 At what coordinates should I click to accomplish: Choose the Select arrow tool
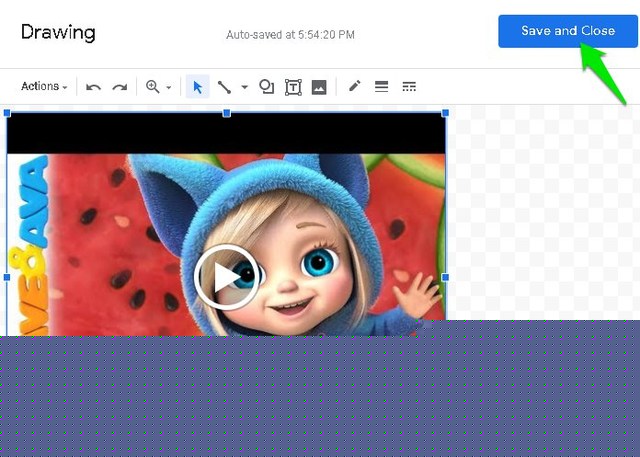tap(198, 87)
